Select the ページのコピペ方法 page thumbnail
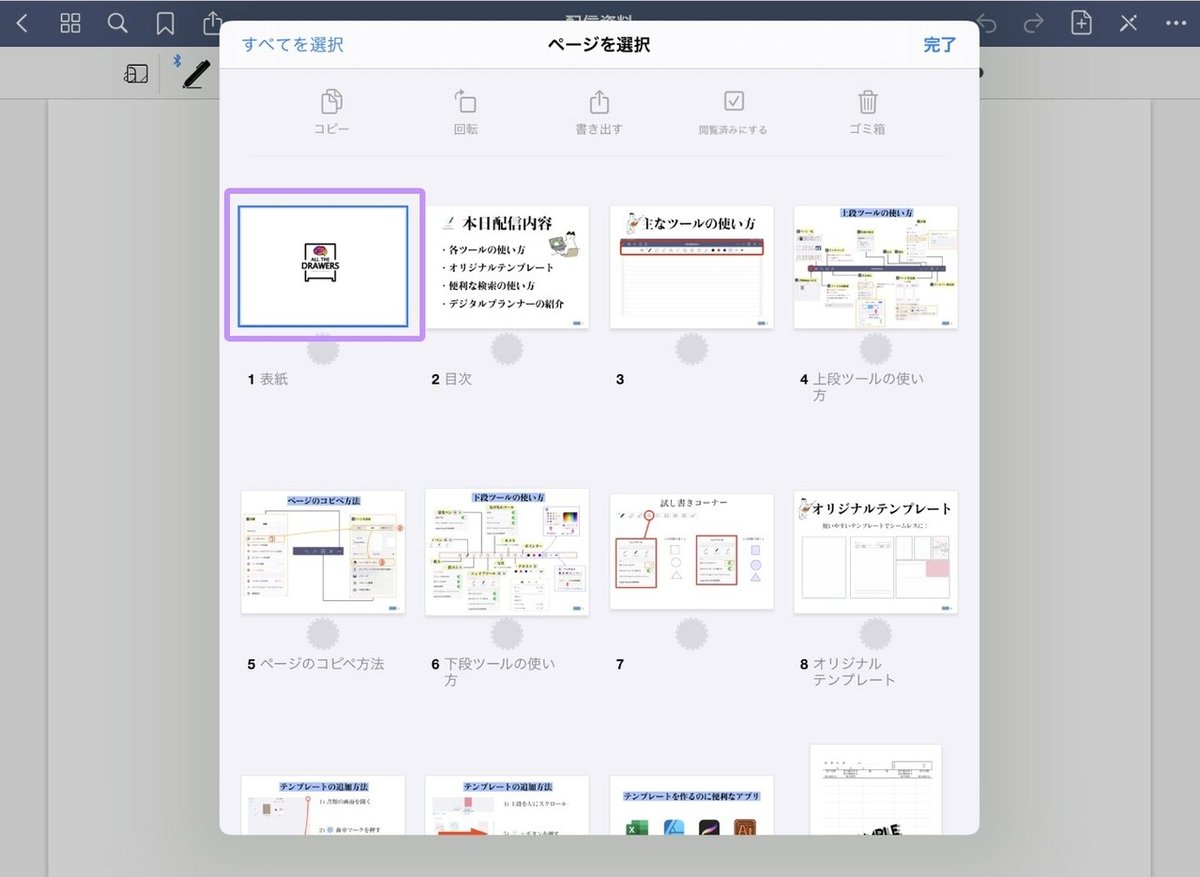Viewport: 1200px width, 877px height. point(323,551)
